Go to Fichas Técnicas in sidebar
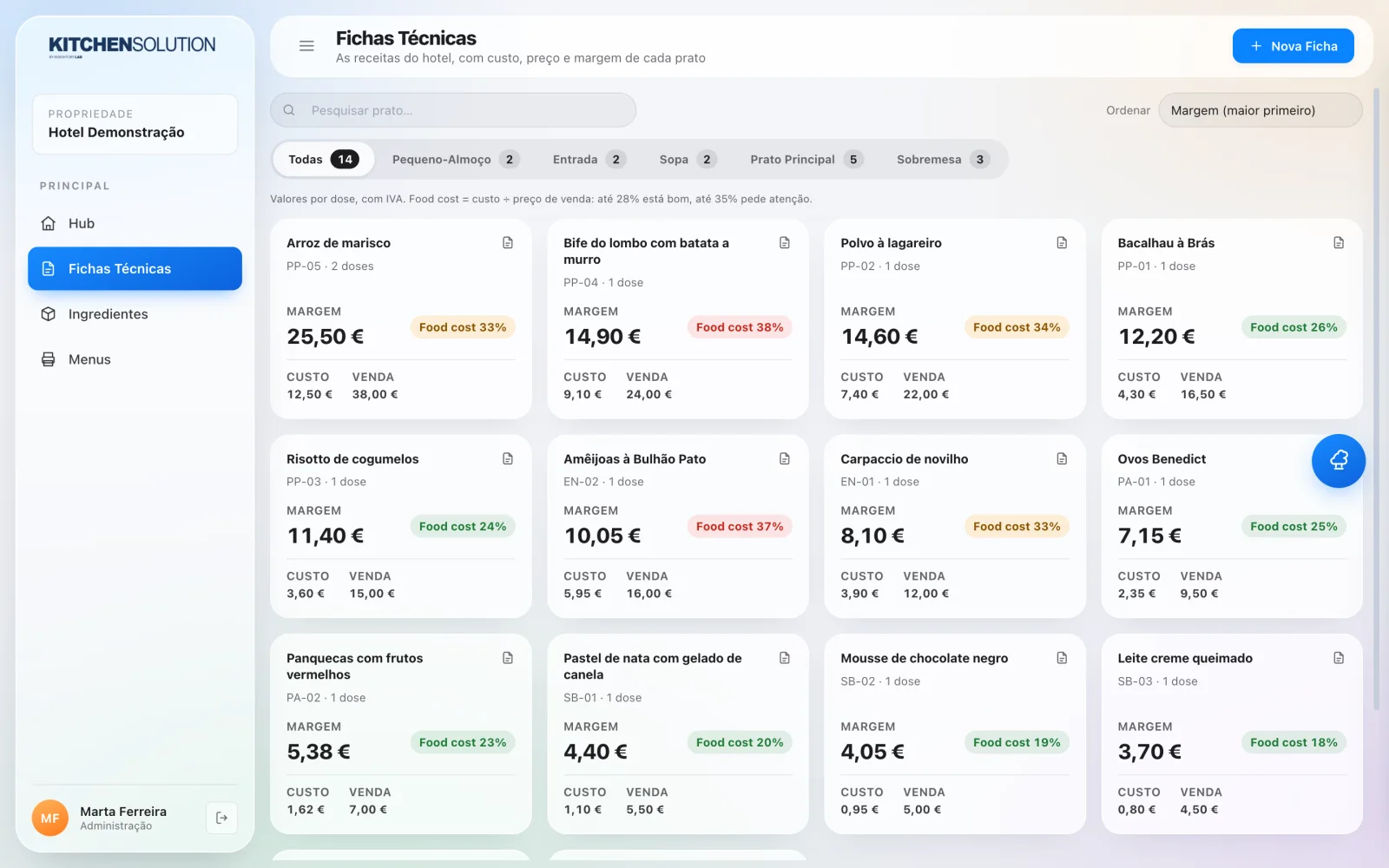 (135, 269)
